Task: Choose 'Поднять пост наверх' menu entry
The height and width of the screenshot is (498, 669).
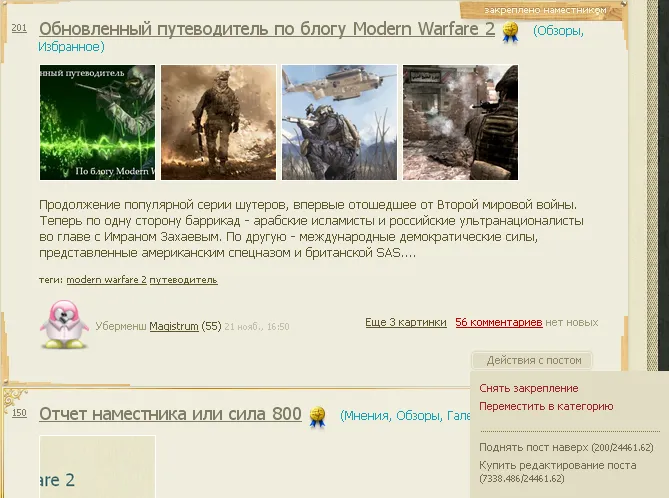Action: 566,448
